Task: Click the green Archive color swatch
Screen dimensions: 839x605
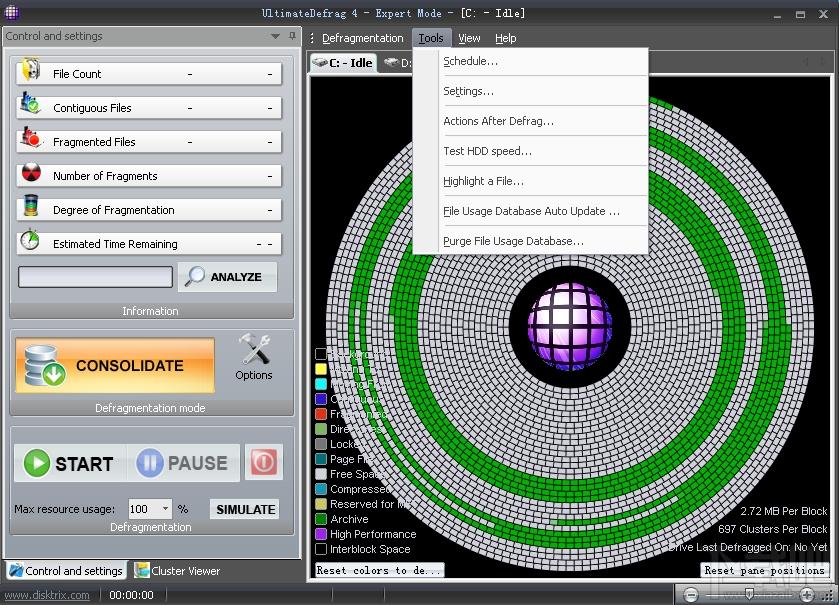Action: [x=321, y=519]
